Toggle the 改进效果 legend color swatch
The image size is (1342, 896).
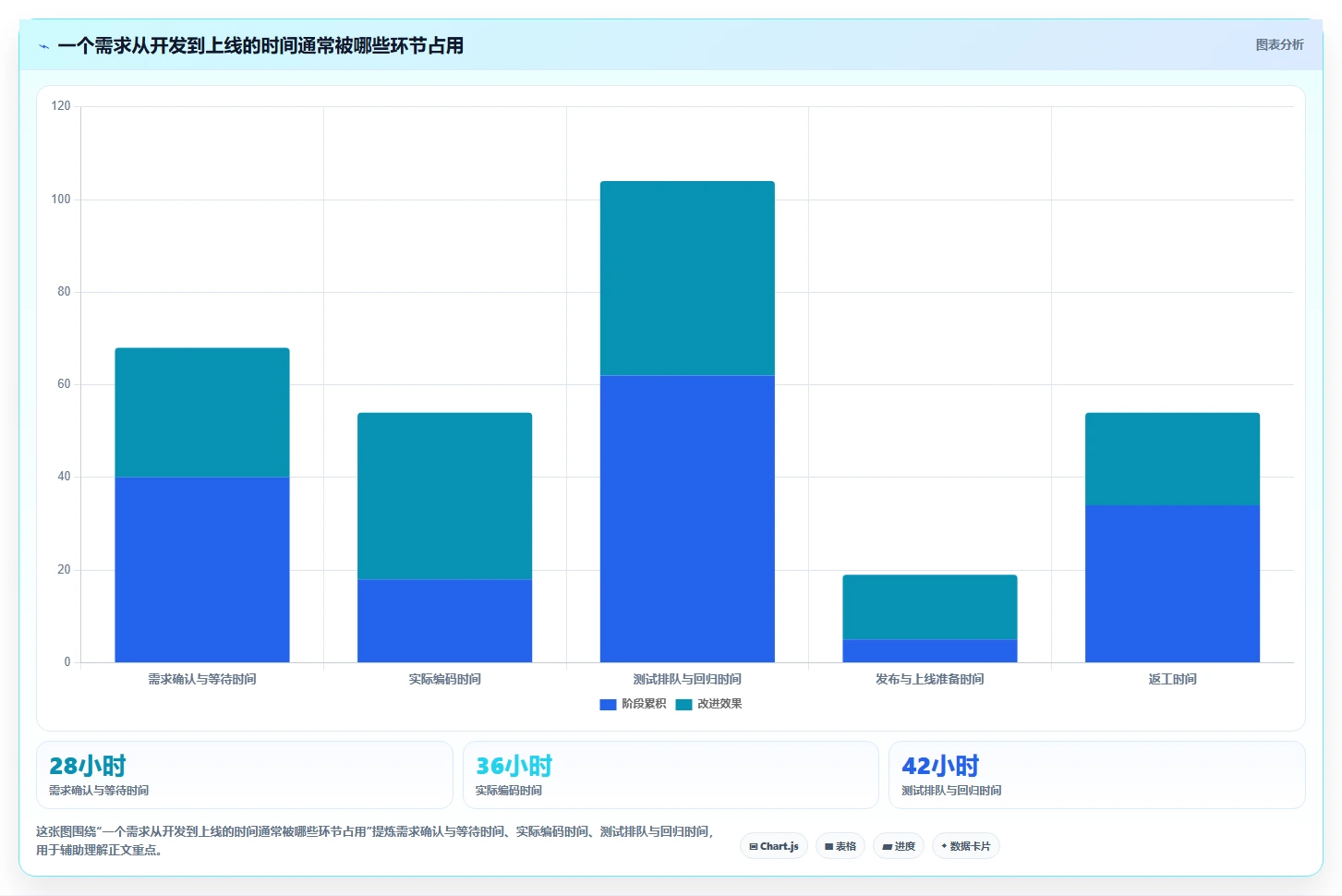point(683,705)
